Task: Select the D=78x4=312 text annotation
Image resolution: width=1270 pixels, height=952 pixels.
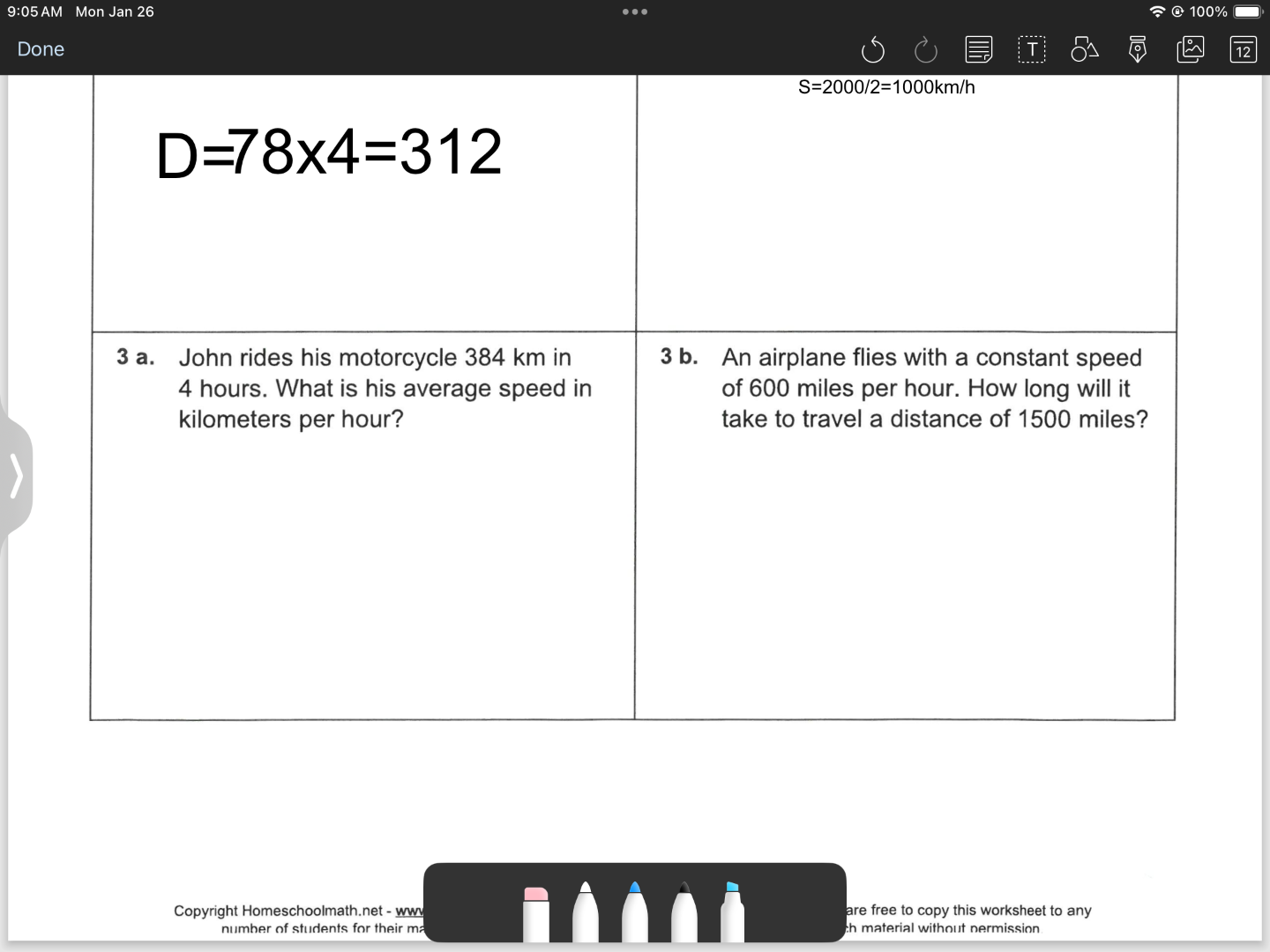Action: (329, 152)
